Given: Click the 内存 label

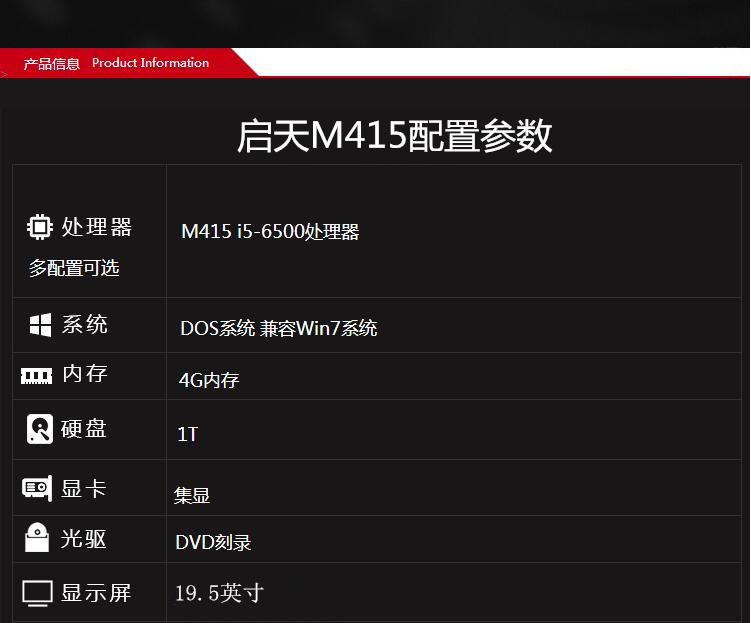Looking at the screenshot, I should point(85,374).
